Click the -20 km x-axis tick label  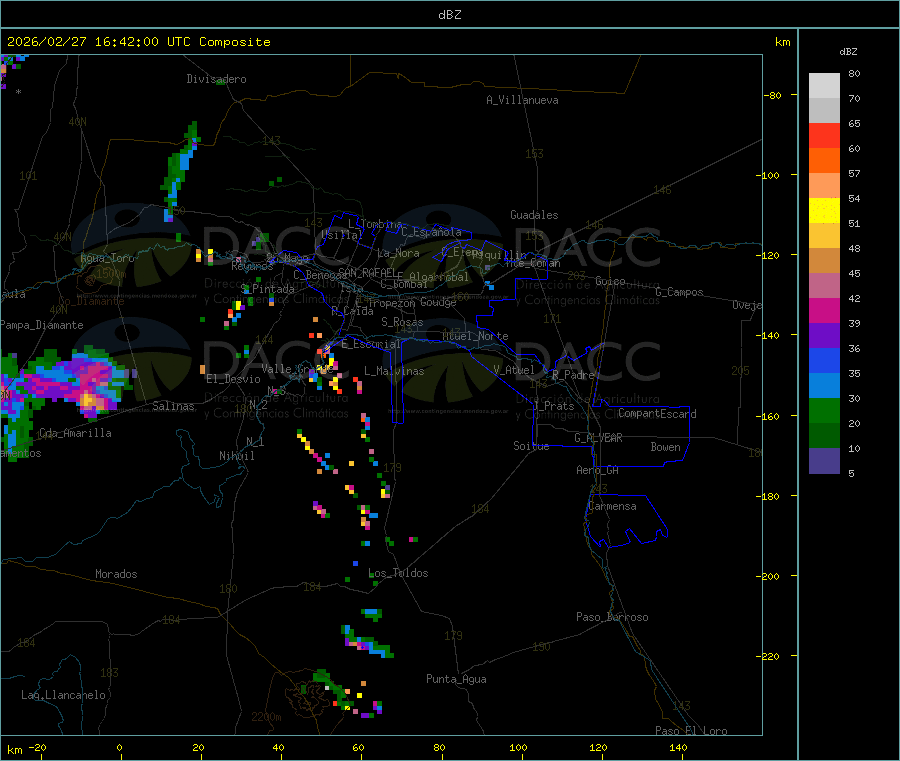pyautogui.click(x=37, y=747)
